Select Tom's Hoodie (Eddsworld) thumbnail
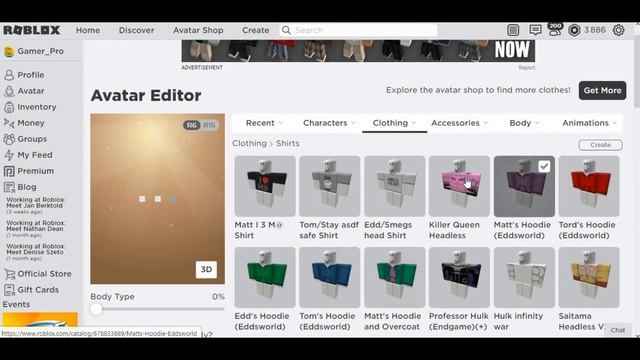The image size is (640, 360). pos(329,277)
